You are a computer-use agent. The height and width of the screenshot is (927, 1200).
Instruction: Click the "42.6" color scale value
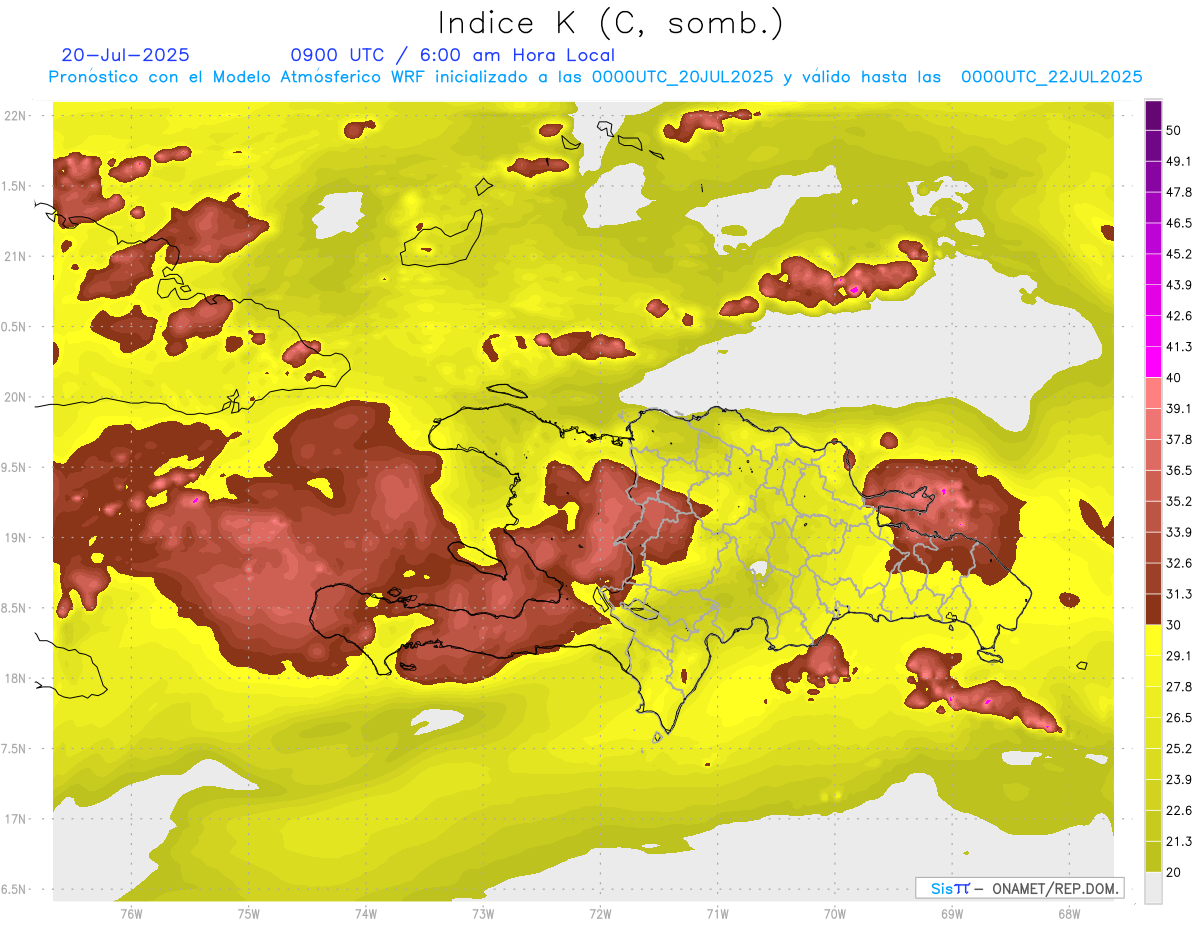coord(1179,316)
